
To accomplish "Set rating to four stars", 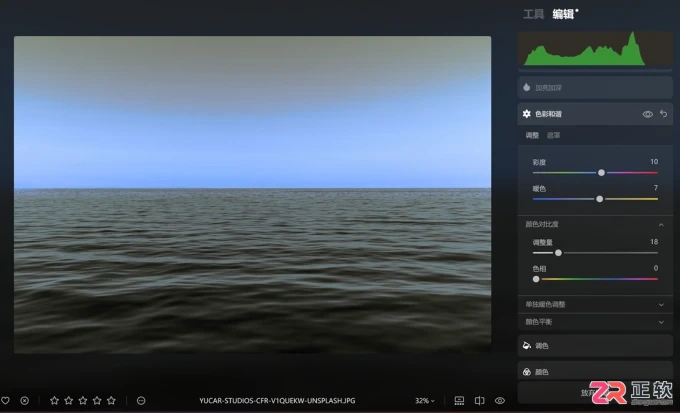I will (x=97, y=400).
